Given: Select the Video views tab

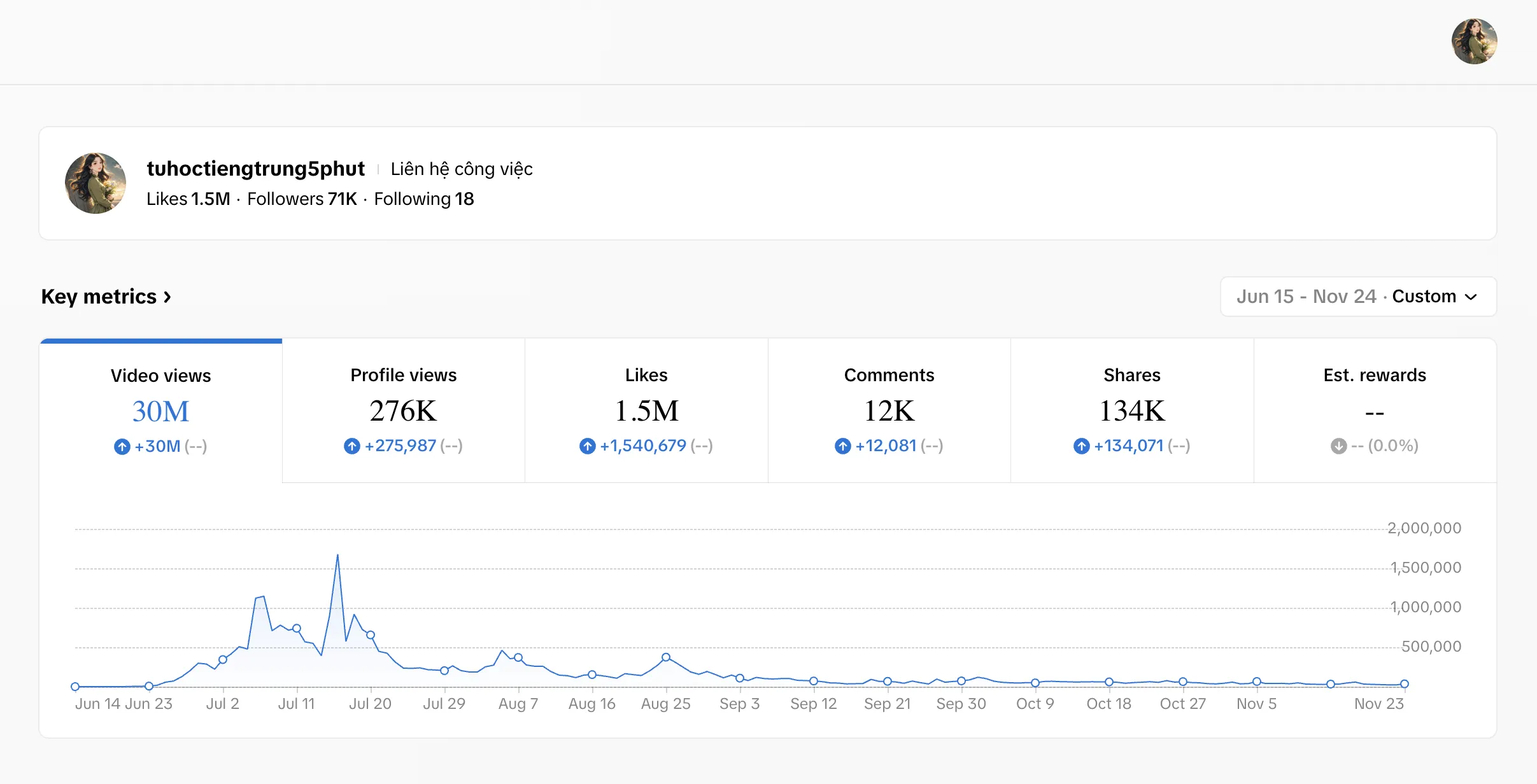Looking at the screenshot, I should [x=161, y=411].
